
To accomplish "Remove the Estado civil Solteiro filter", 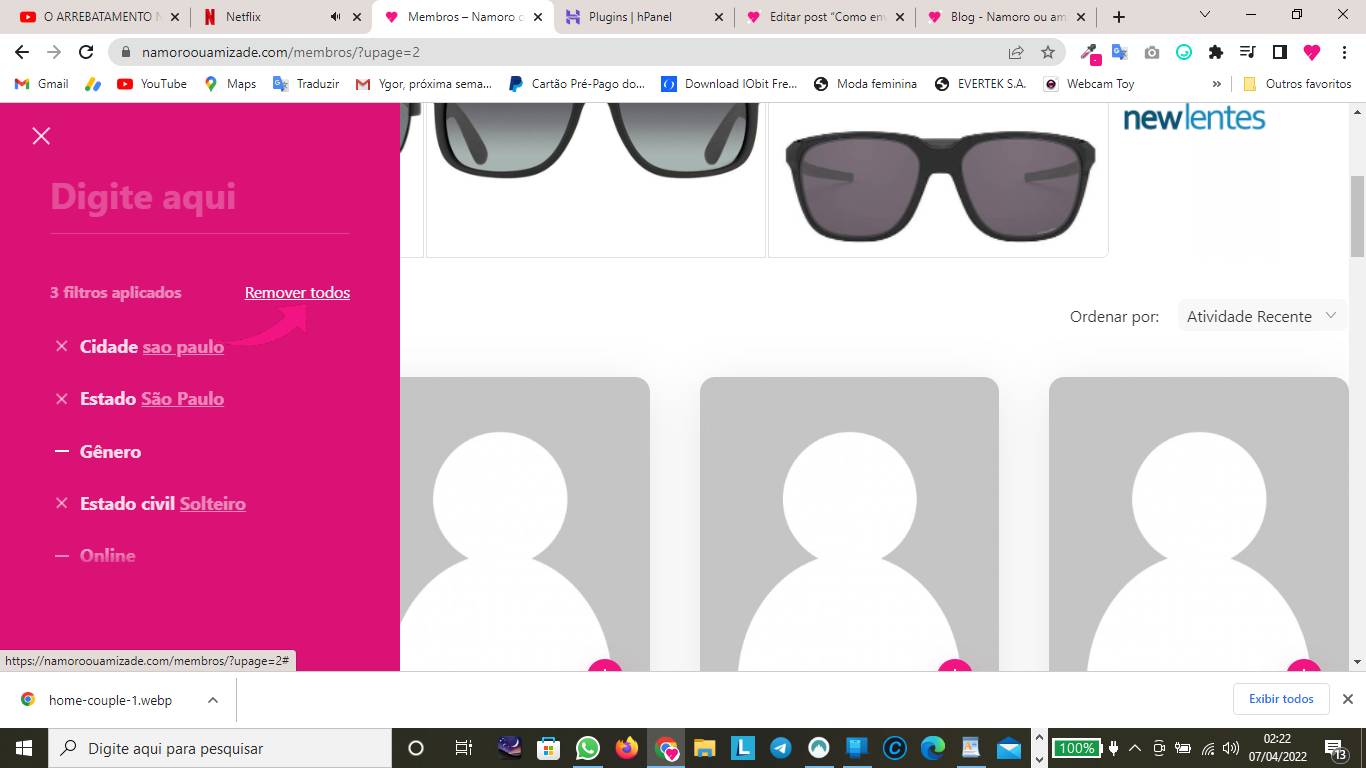I will click(x=62, y=504).
